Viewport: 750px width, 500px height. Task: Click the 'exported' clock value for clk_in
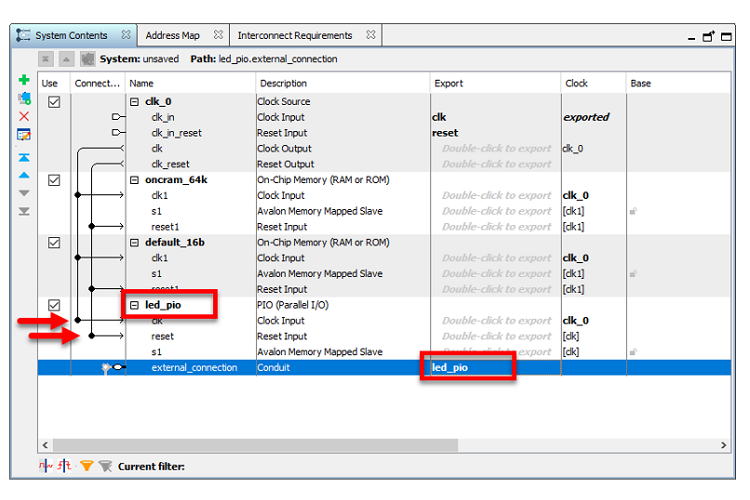pyautogui.click(x=586, y=117)
